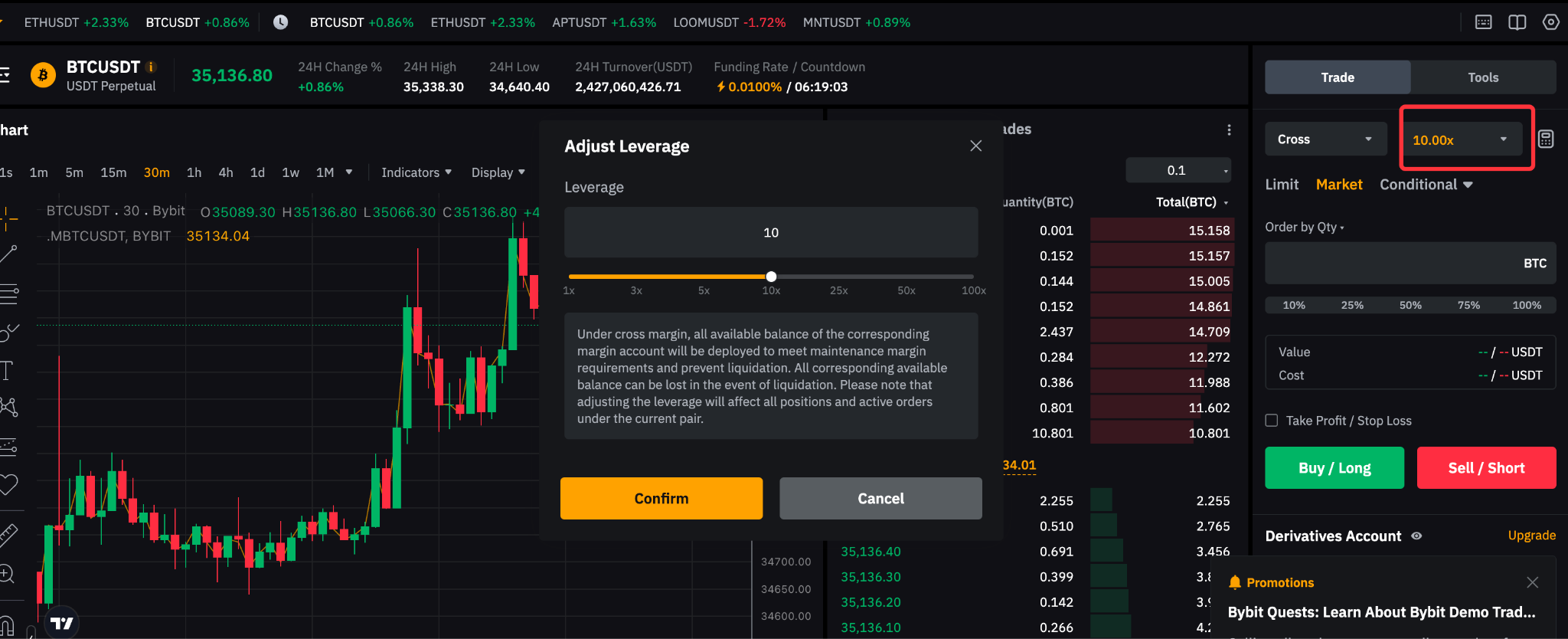Confirm the leverage adjustment

tap(661, 499)
